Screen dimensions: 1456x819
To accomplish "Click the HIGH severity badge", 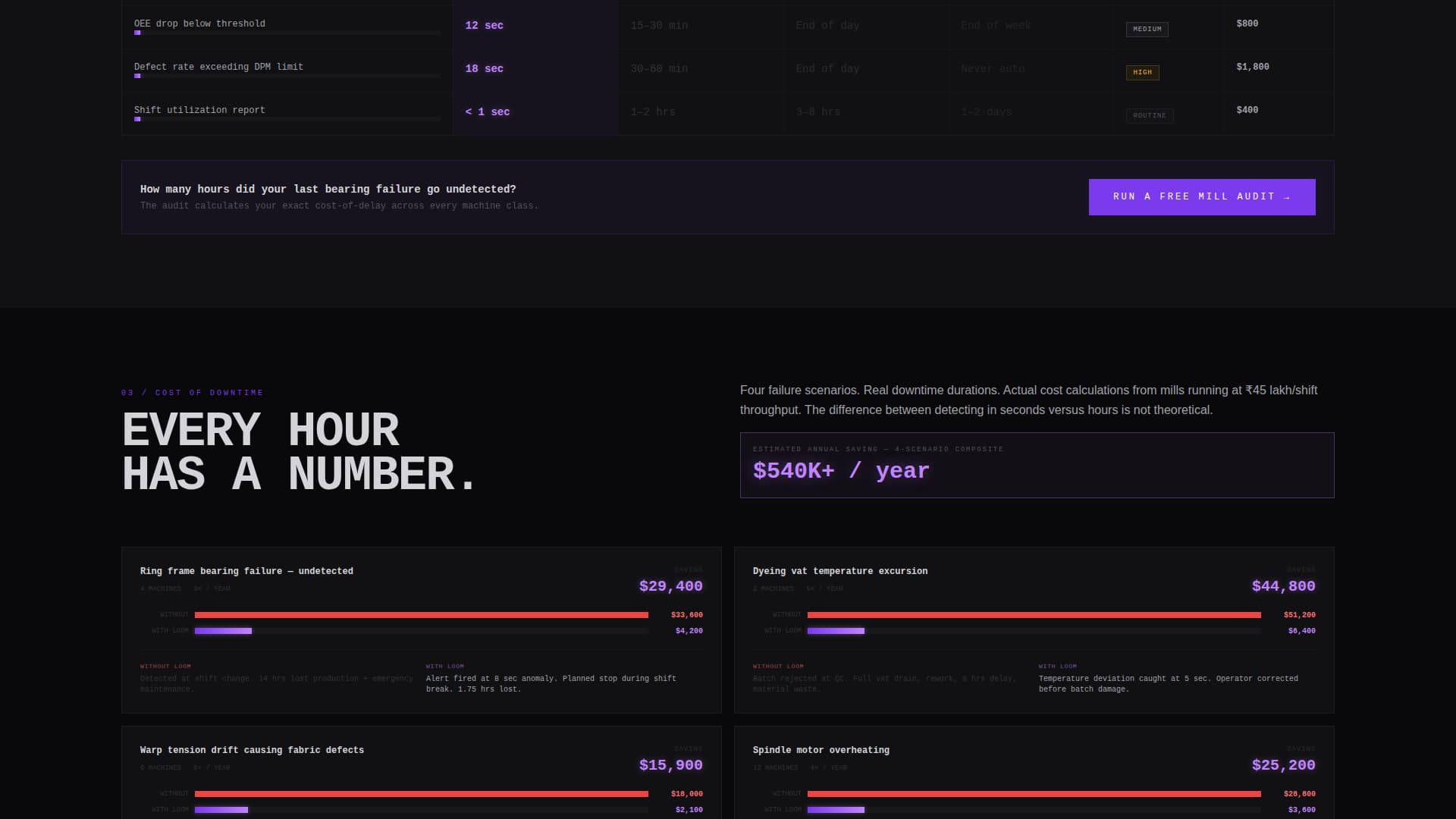I will pos(1142,72).
